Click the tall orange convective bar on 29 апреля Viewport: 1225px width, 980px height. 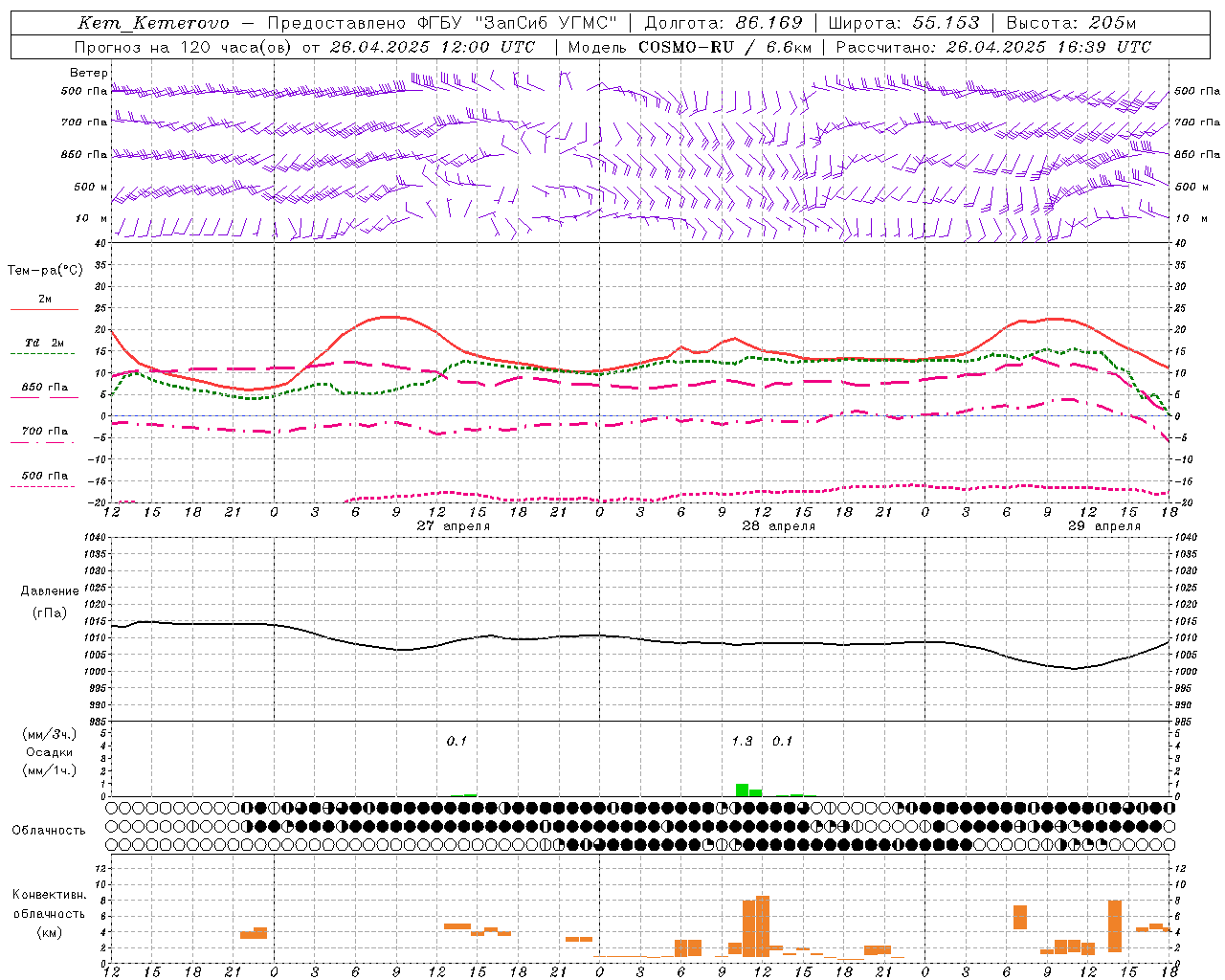(x=1115, y=926)
